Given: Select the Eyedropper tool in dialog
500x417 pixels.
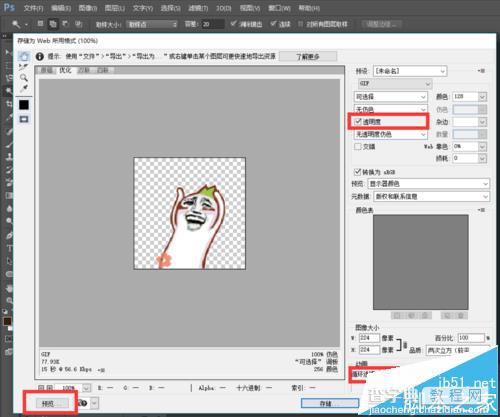Looking at the screenshot, I should (23, 88).
